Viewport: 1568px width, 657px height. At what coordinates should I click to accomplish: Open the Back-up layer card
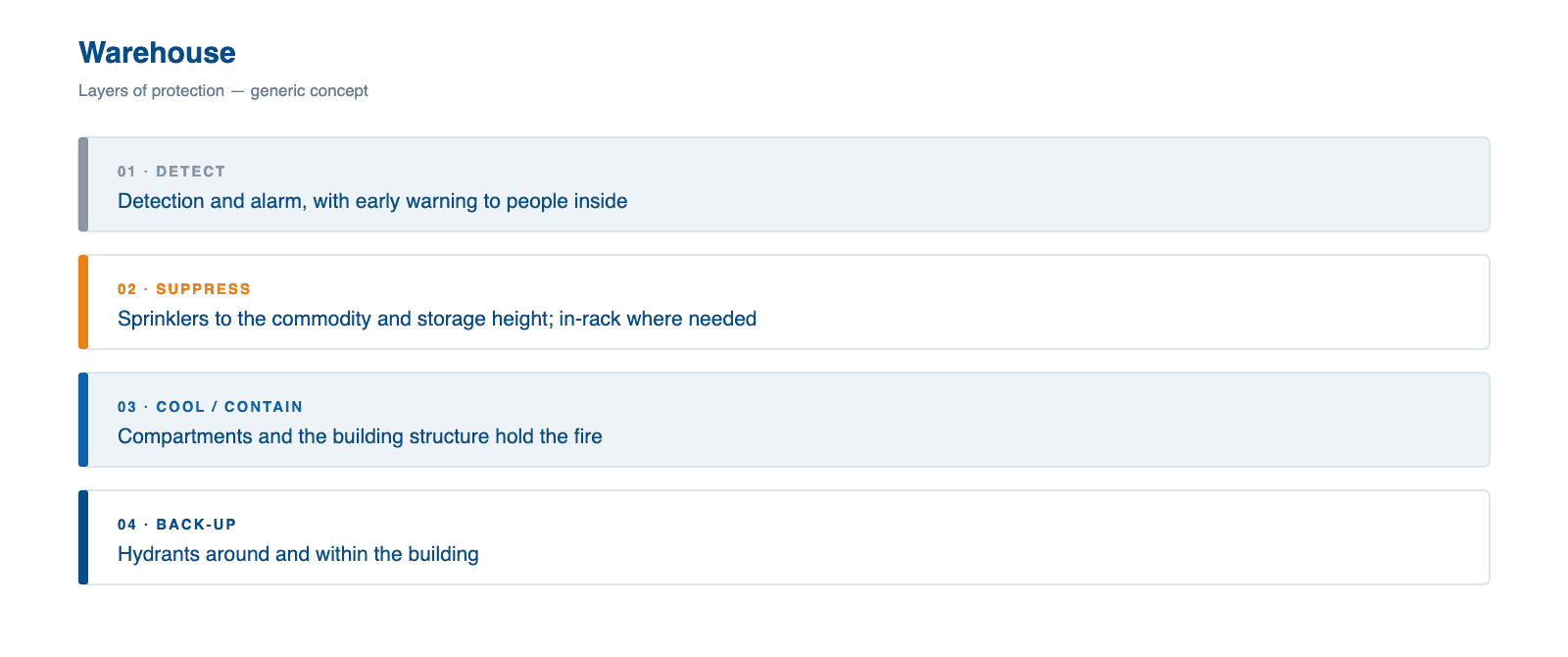pos(784,537)
